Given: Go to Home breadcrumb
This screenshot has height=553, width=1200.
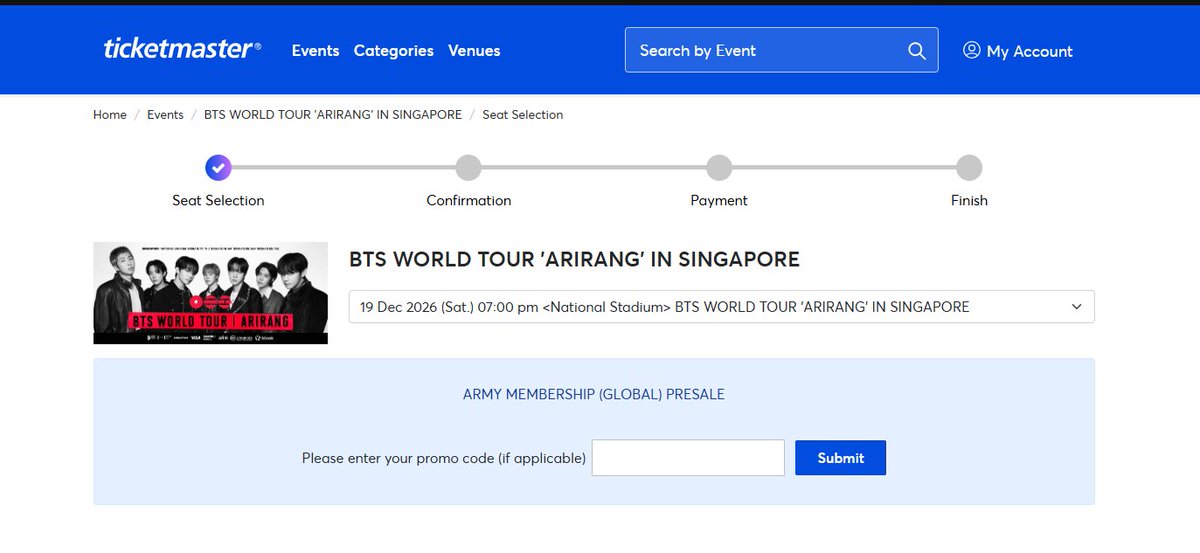Looking at the screenshot, I should click(x=110, y=115).
